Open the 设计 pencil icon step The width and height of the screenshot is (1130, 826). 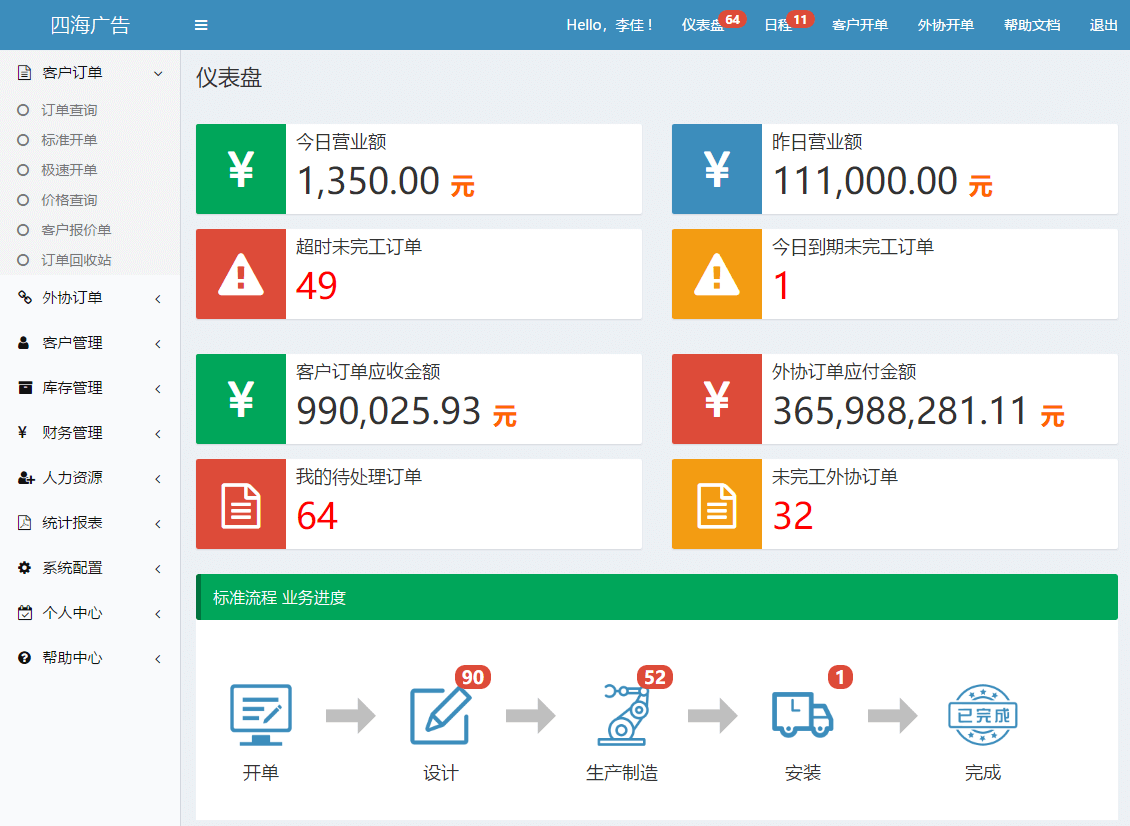coord(440,715)
